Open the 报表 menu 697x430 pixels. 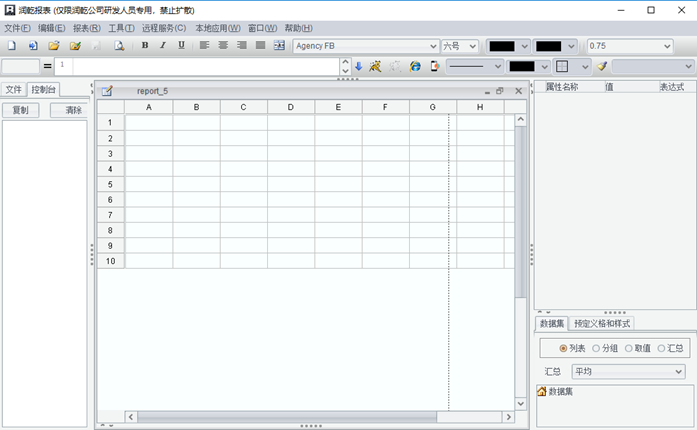pos(87,28)
